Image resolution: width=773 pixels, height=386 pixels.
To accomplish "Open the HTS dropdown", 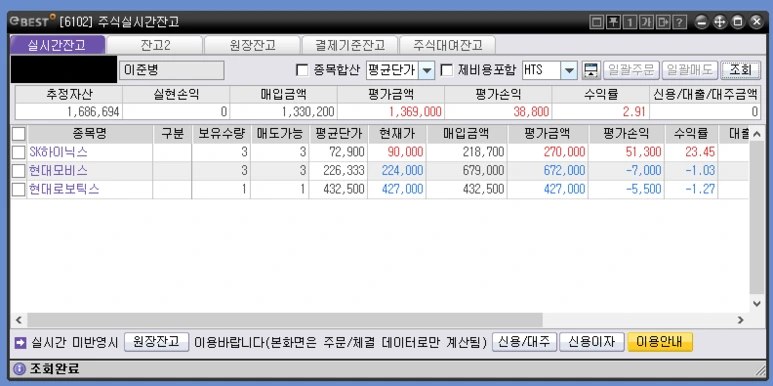I will pos(569,70).
